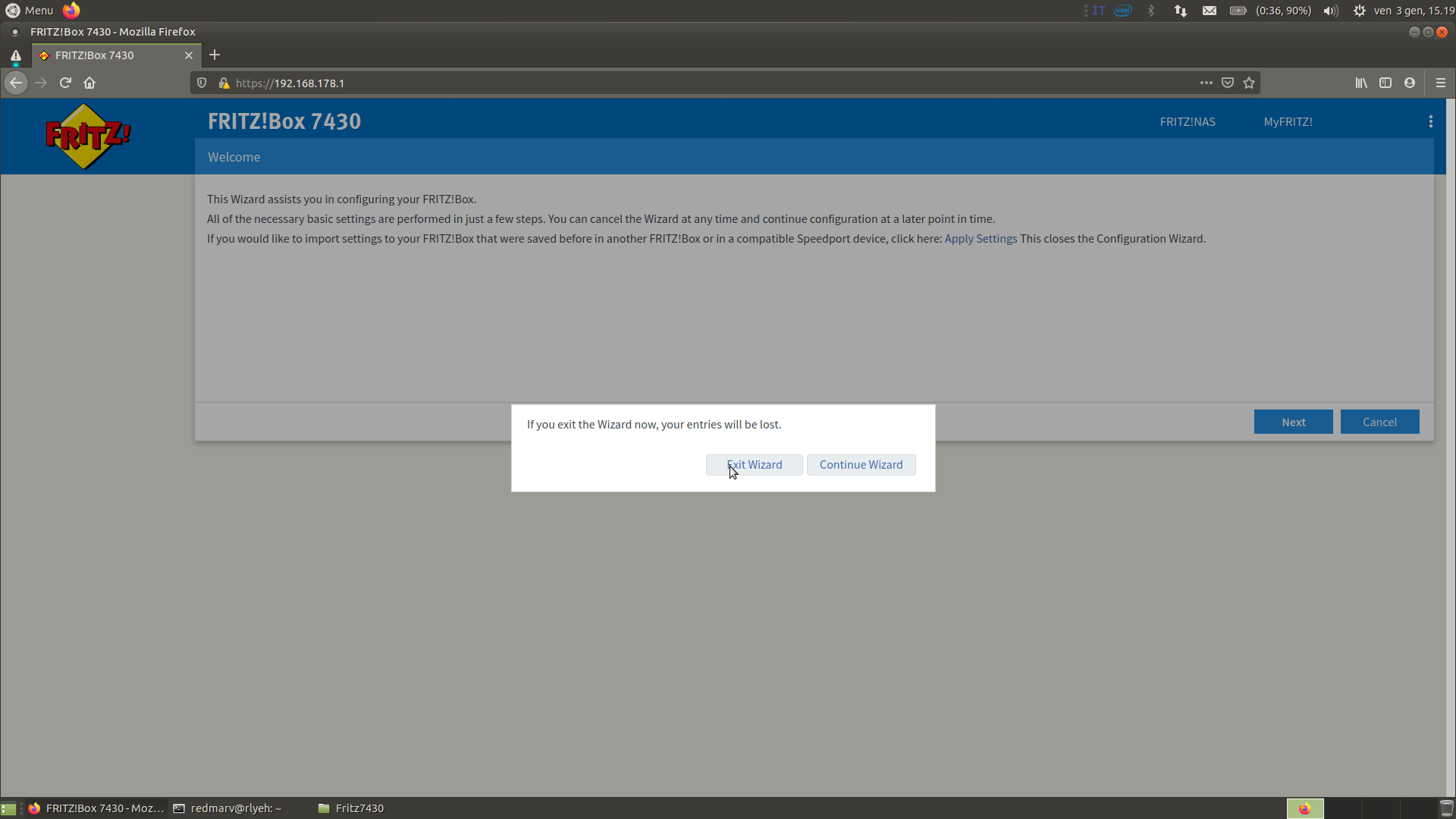Open the mail indicator icon
Image resolution: width=1456 pixels, height=819 pixels.
pyautogui.click(x=1210, y=11)
